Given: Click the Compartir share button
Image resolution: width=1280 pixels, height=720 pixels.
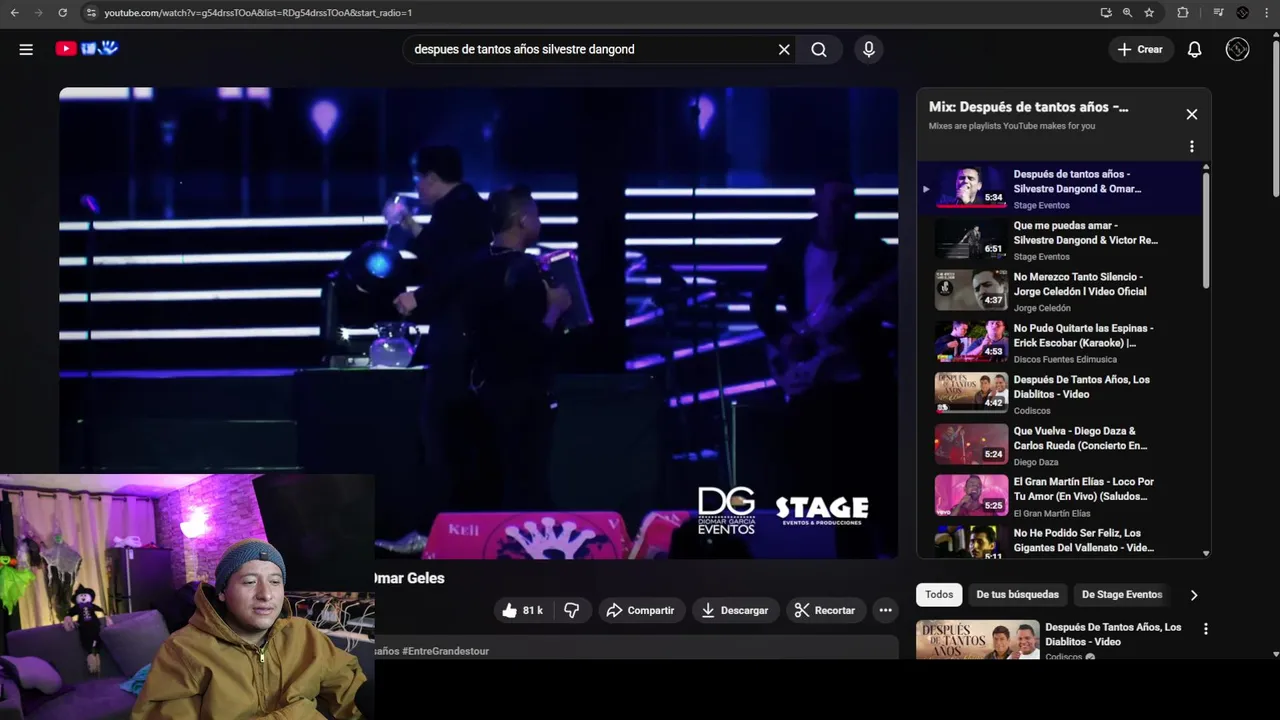Looking at the screenshot, I should click(640, 610).
